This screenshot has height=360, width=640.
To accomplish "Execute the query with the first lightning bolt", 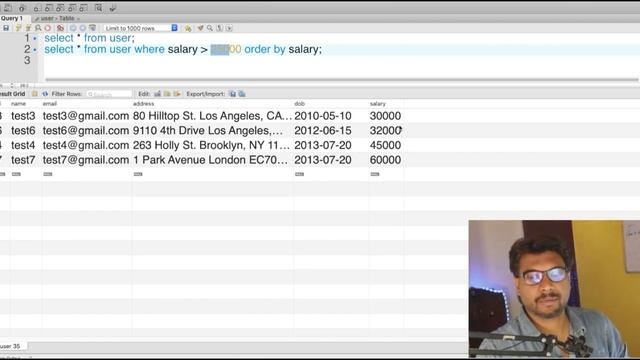I will (18, 28).
